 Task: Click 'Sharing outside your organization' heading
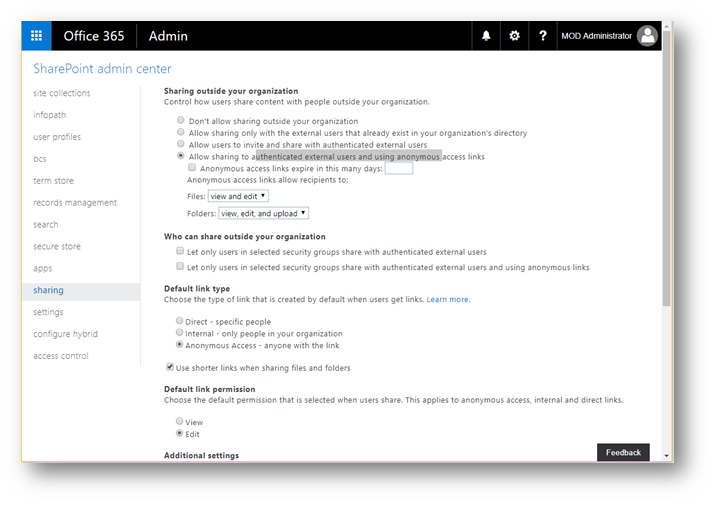(x=231, y=91)
